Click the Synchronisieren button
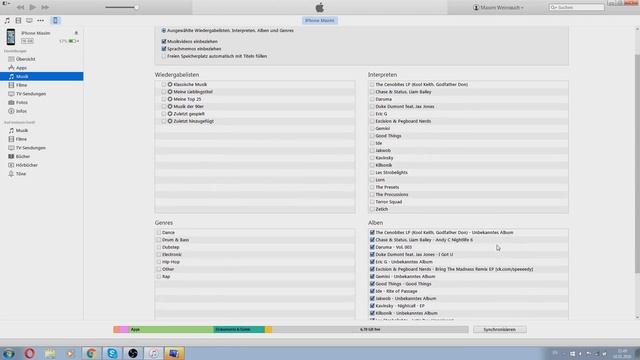This screenshot has height=360, width=640. click(500, 329)
